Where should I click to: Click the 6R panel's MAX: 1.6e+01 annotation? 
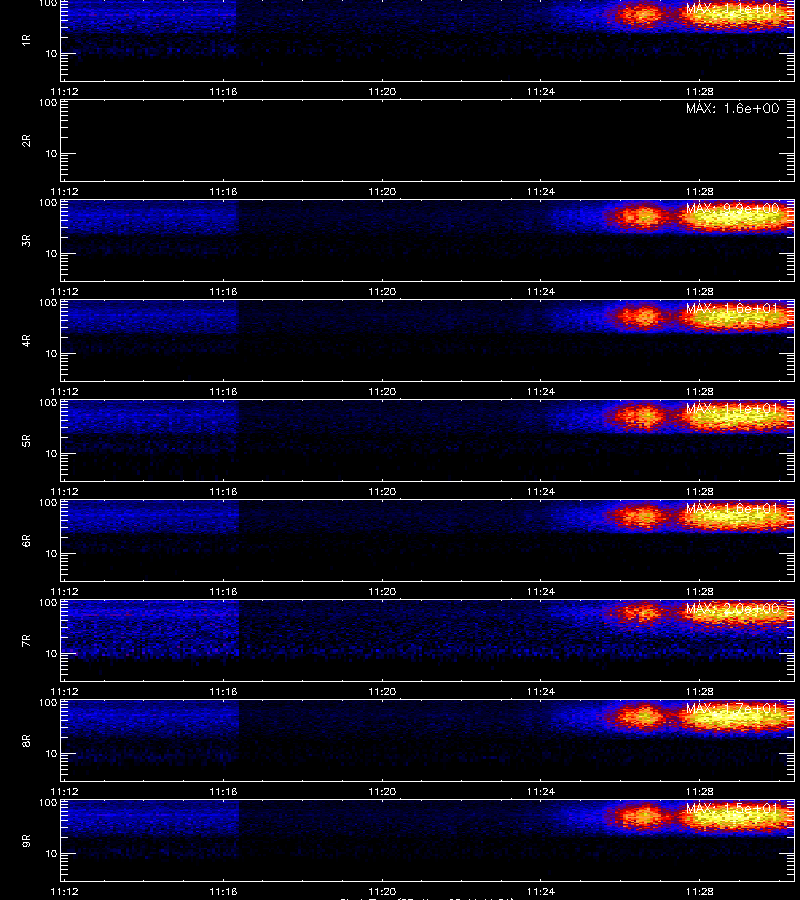point(732,508)
